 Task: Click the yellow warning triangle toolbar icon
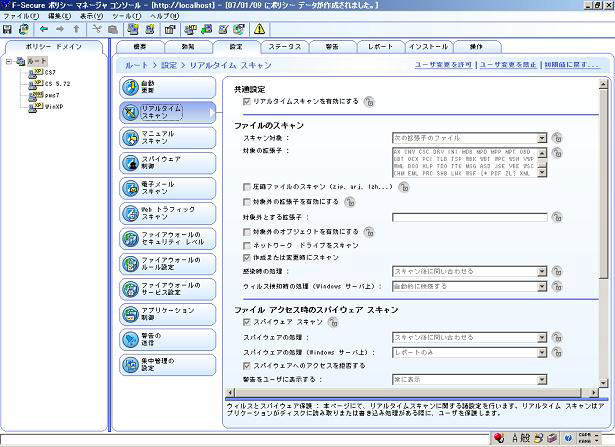(259, 29)
